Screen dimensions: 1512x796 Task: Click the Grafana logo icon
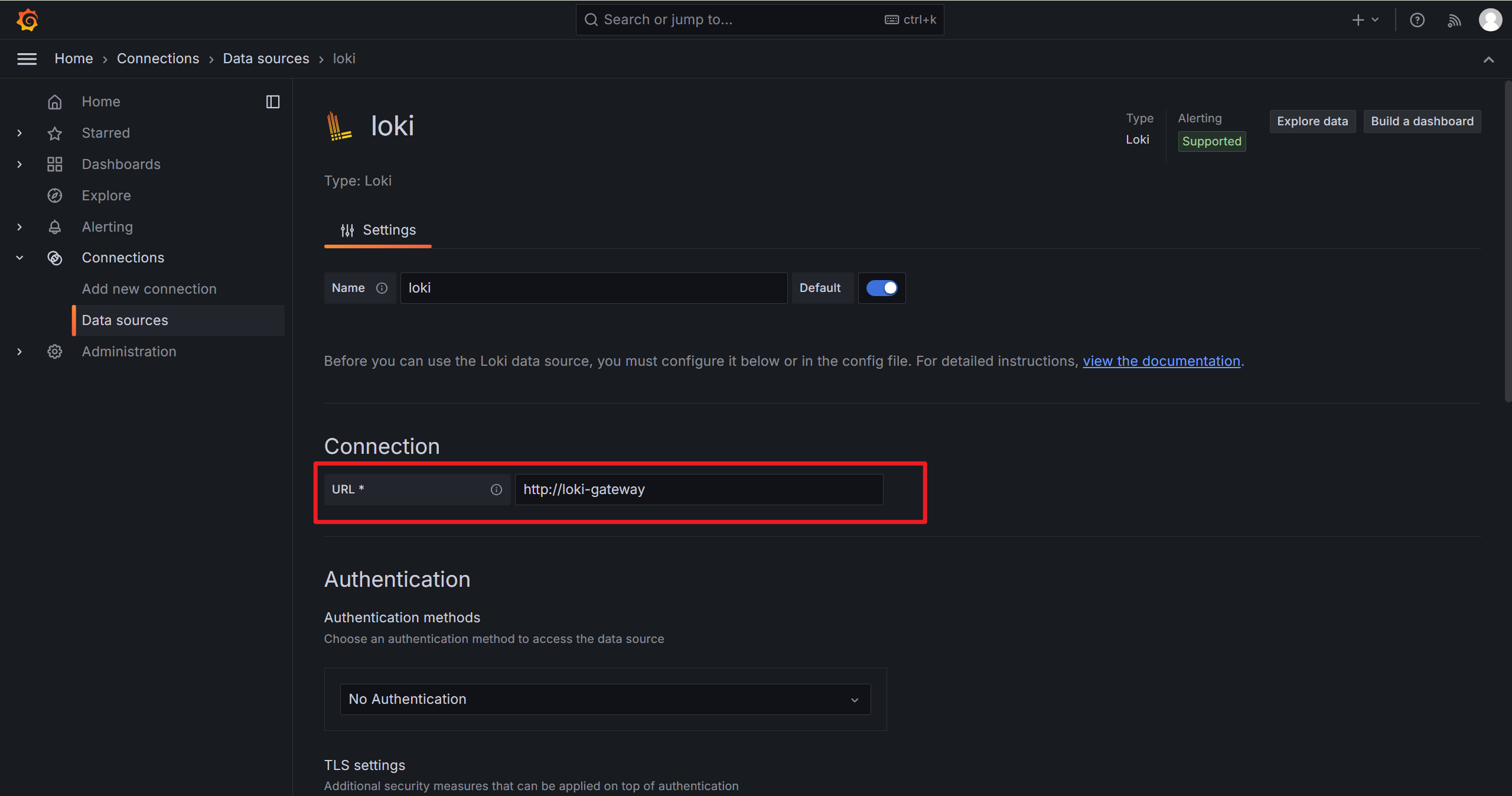[27, 20]
